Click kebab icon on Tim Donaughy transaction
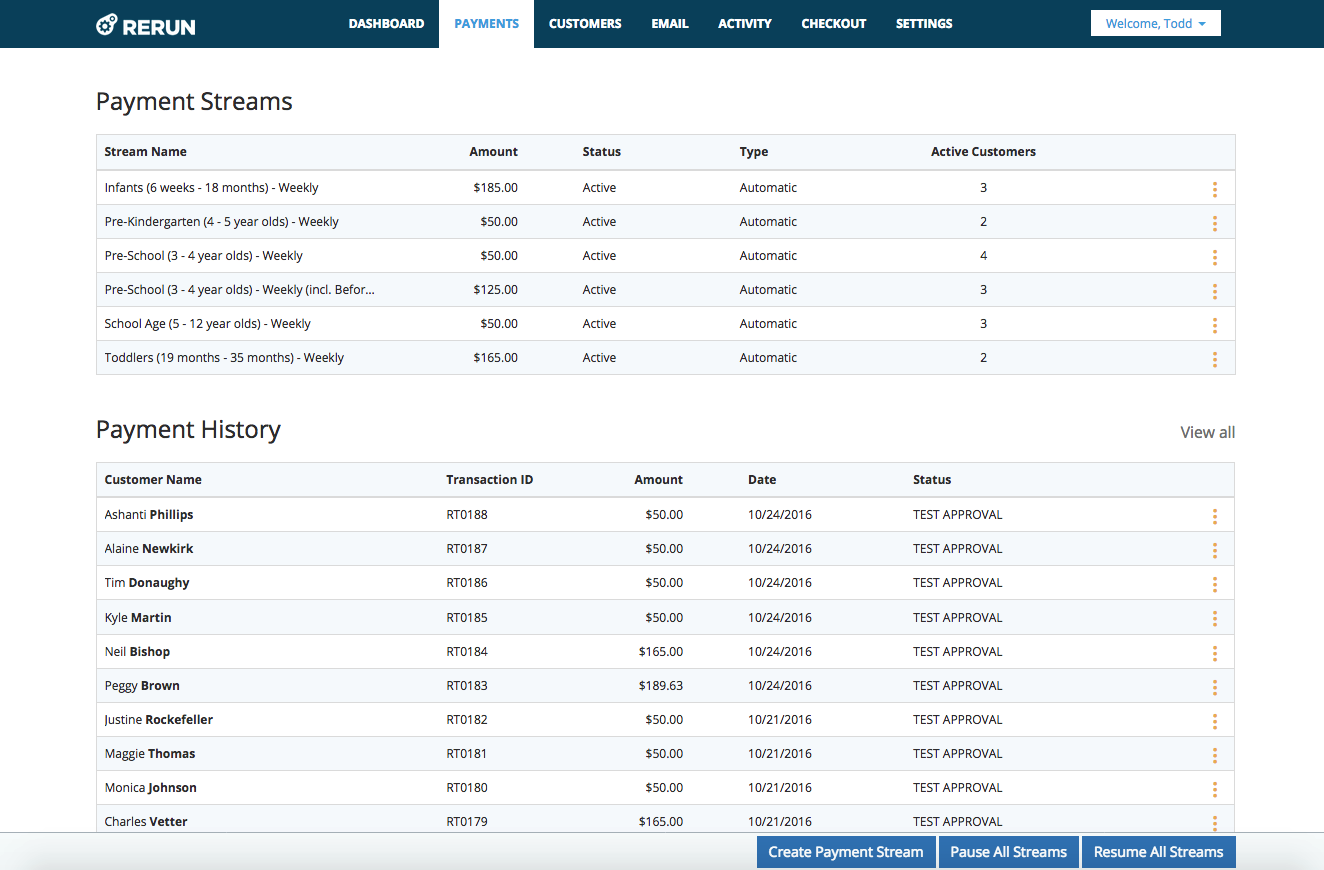The height and width of the screenshot is (870, 1324). 1214,584
